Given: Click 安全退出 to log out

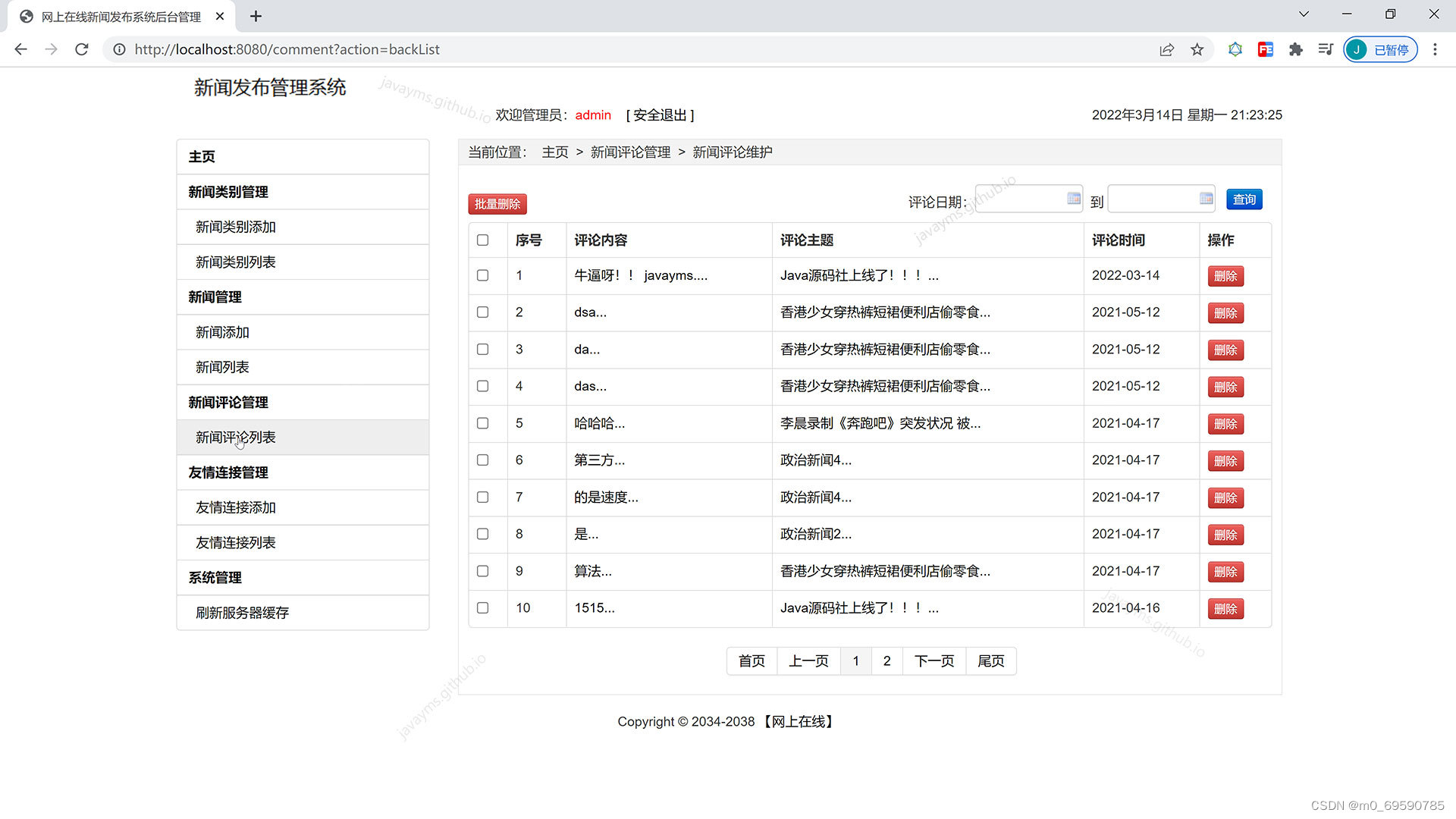Looking at the screenshot, I should [660, 115].
